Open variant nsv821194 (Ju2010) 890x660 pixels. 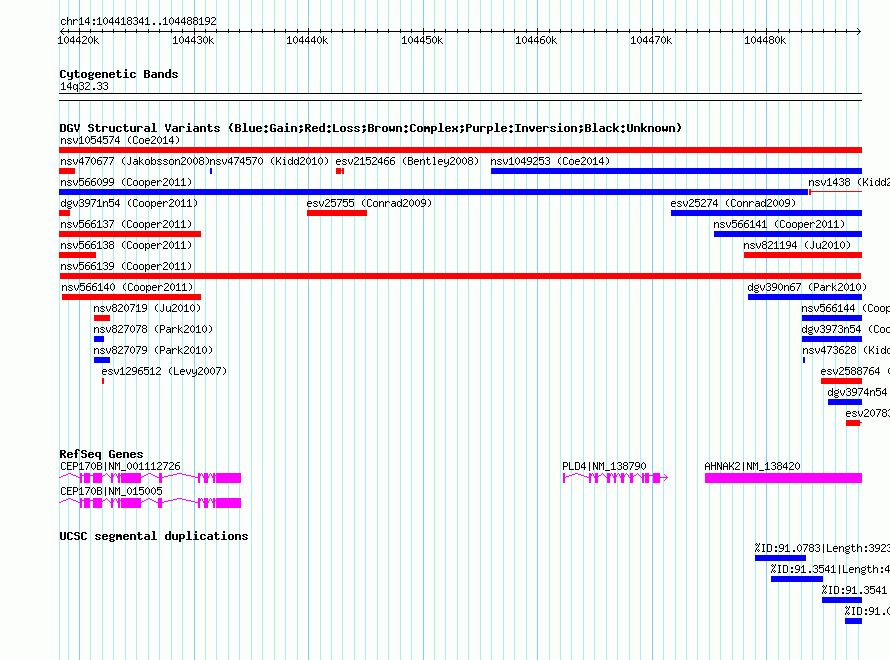797,245
